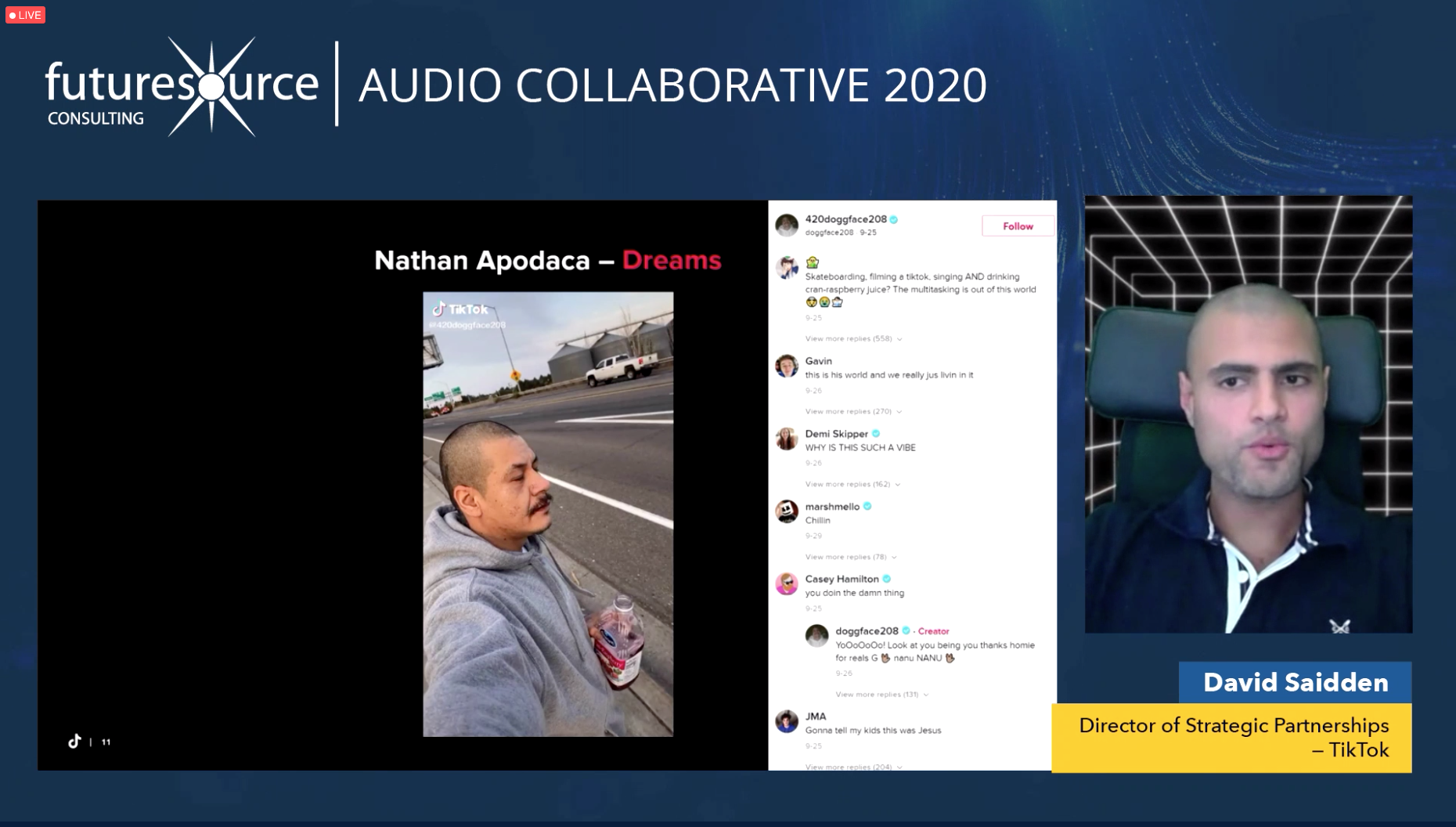Click the 'this is his world' comment text
This screenshot has height=827, width=1456.
[889, 375]
